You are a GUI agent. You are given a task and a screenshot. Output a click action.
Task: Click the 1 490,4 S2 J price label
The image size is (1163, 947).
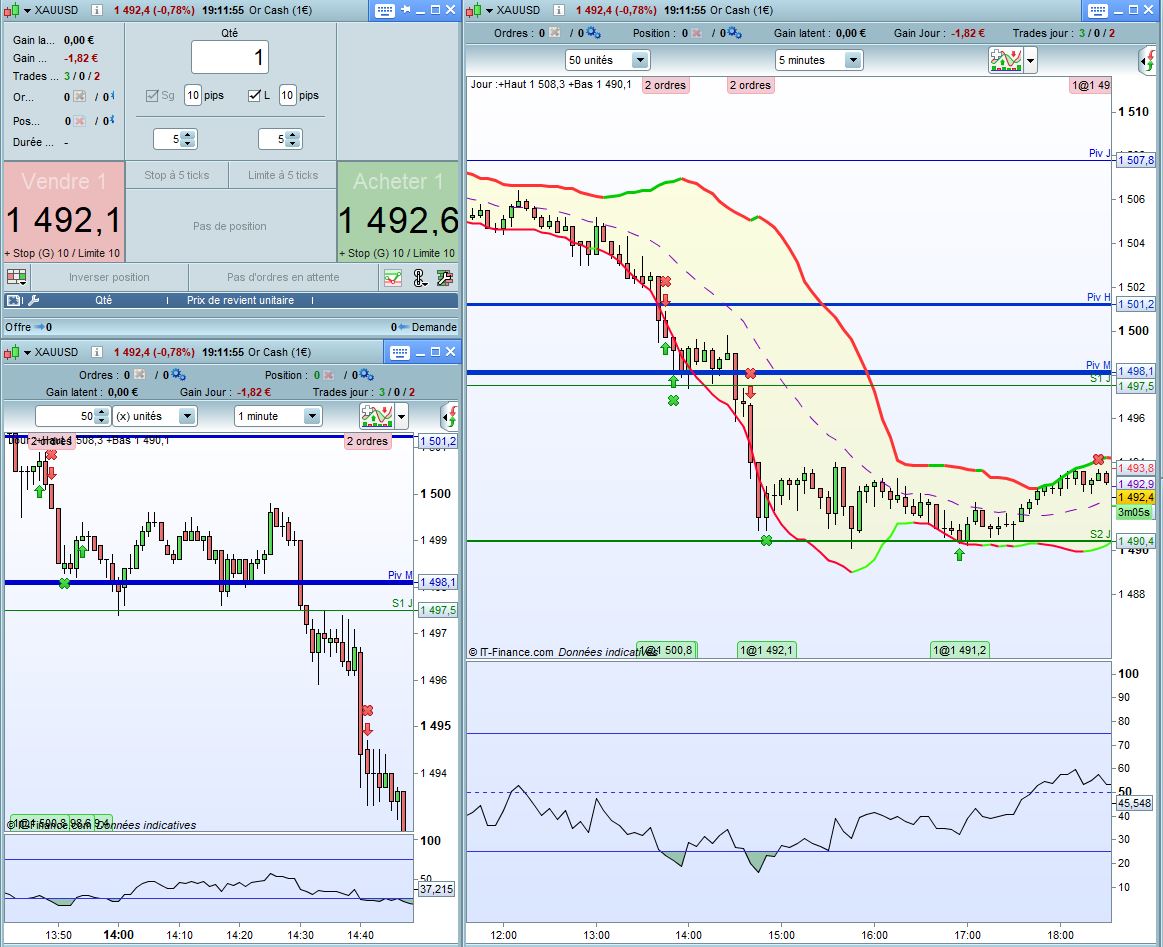point(1136,541)
